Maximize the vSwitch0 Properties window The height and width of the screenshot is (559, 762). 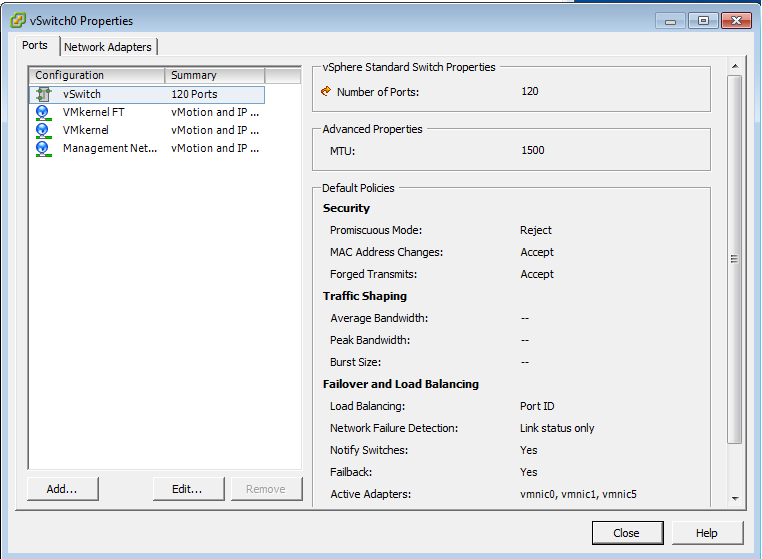(x=703, y=21)
